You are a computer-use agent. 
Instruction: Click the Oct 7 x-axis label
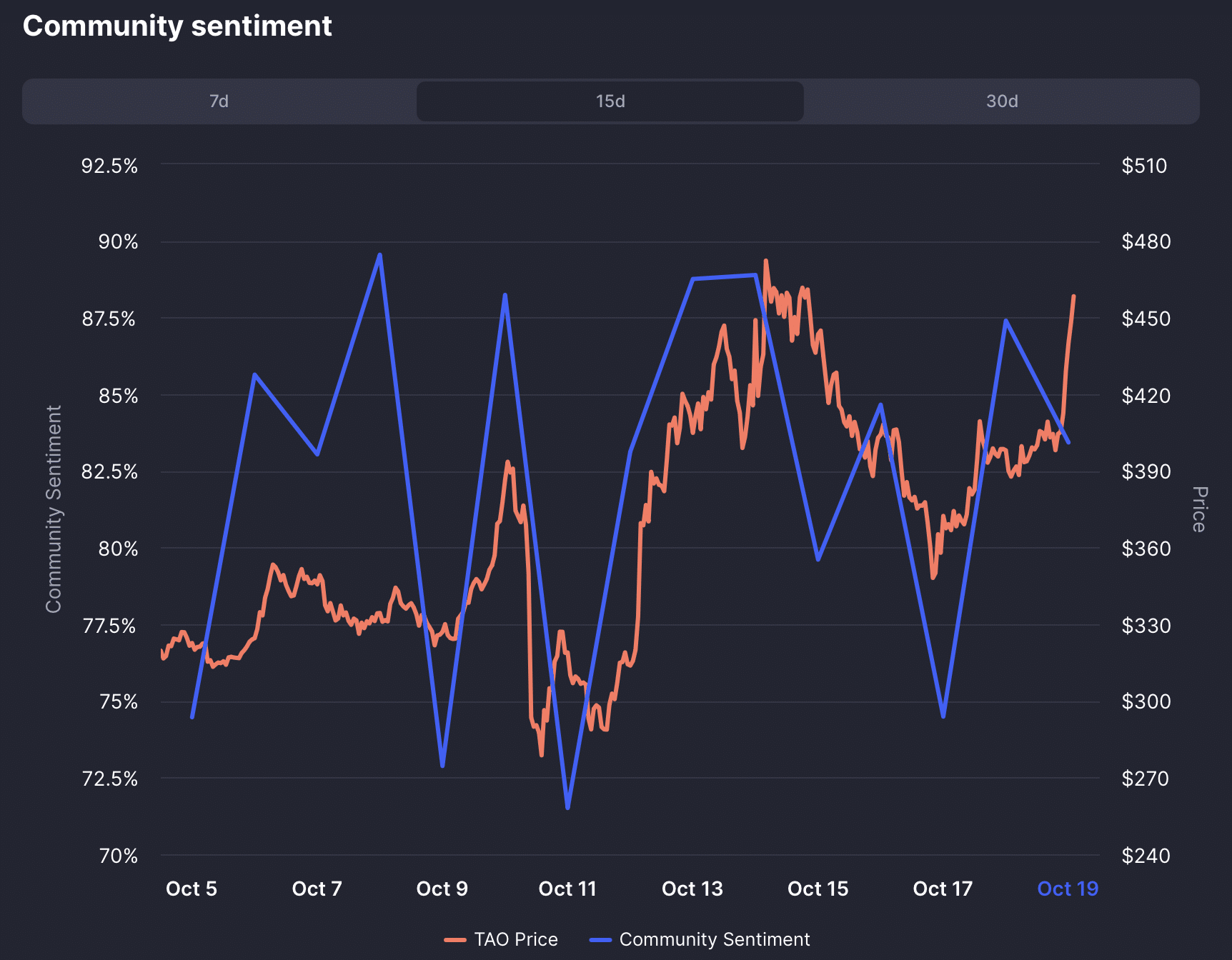pyautogui.click(x=317, y=889)
